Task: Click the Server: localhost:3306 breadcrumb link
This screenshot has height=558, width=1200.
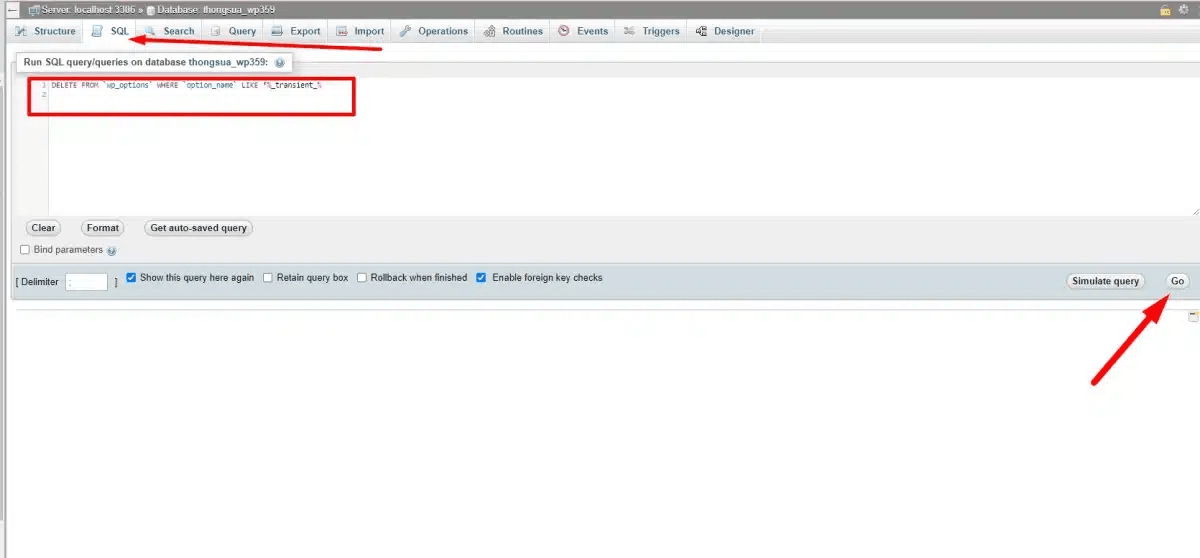Action: coord(88,9)
